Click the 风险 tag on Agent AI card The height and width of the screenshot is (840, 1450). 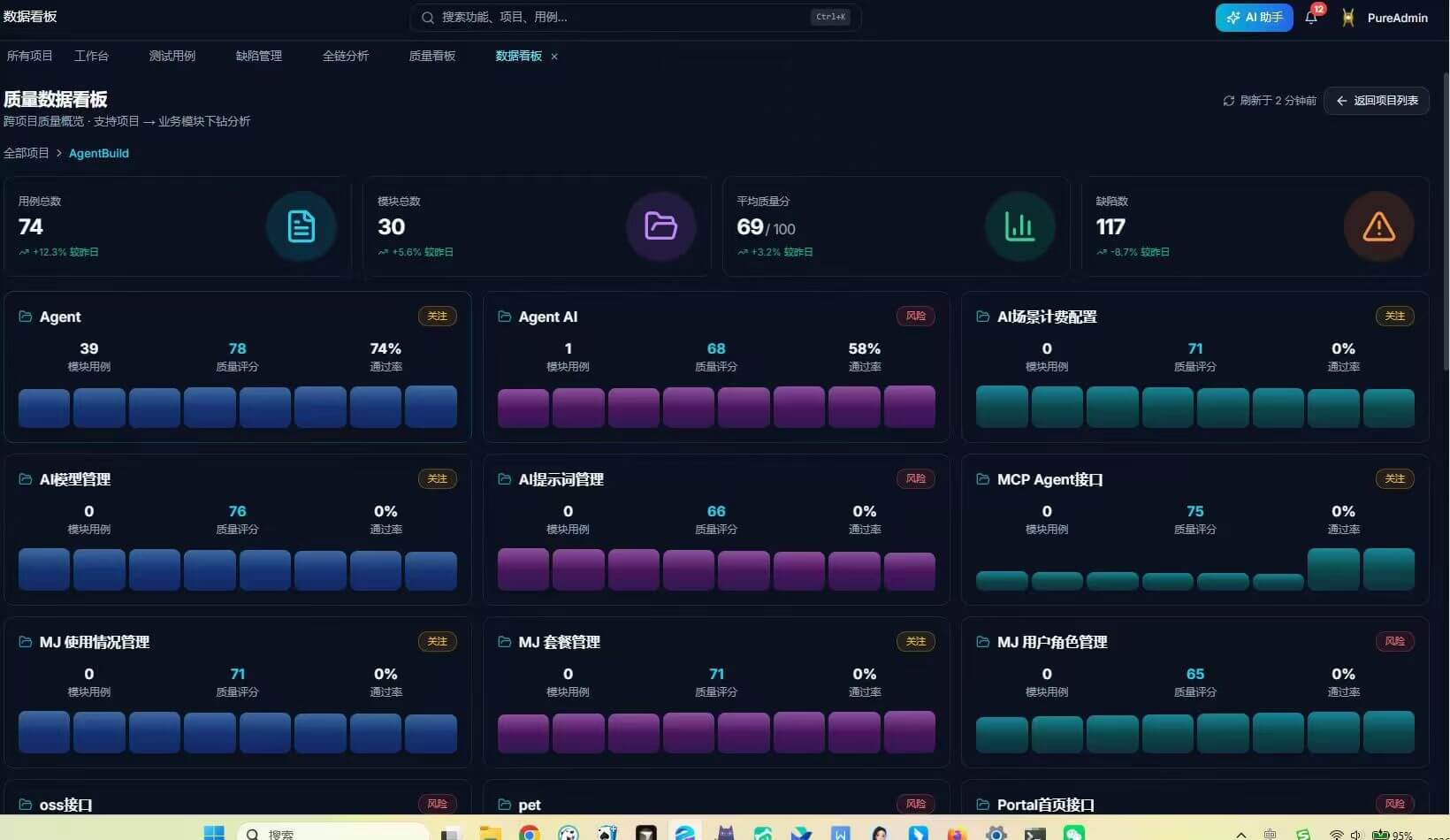tap(916, 317)
